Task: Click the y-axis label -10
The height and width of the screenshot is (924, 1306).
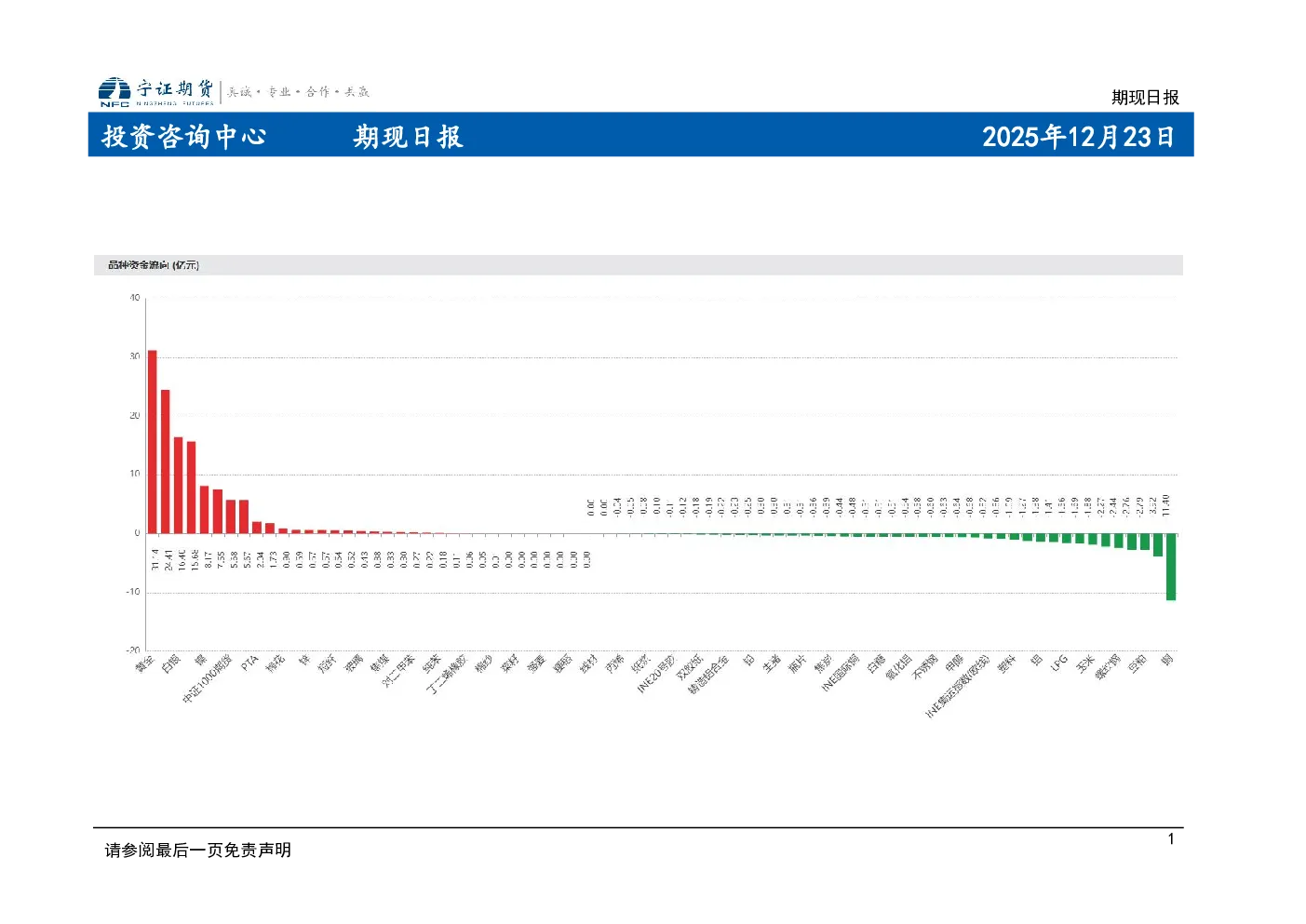Action: (x=133, y=592)
